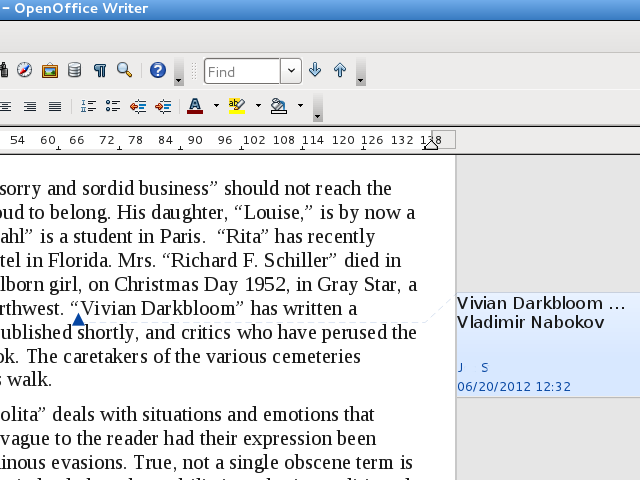Screen dimensions: 640x480
Task: Toggle nonprinting characters pilcrow icon
Action: (100, 70)
